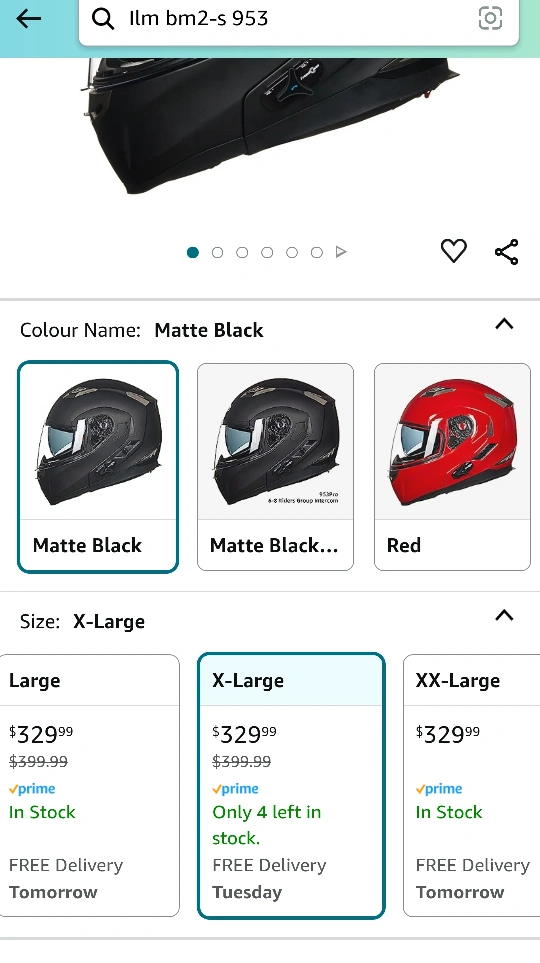Choose the Red helmet colour
Screen dimensions: 540x963
click(452, 467)
